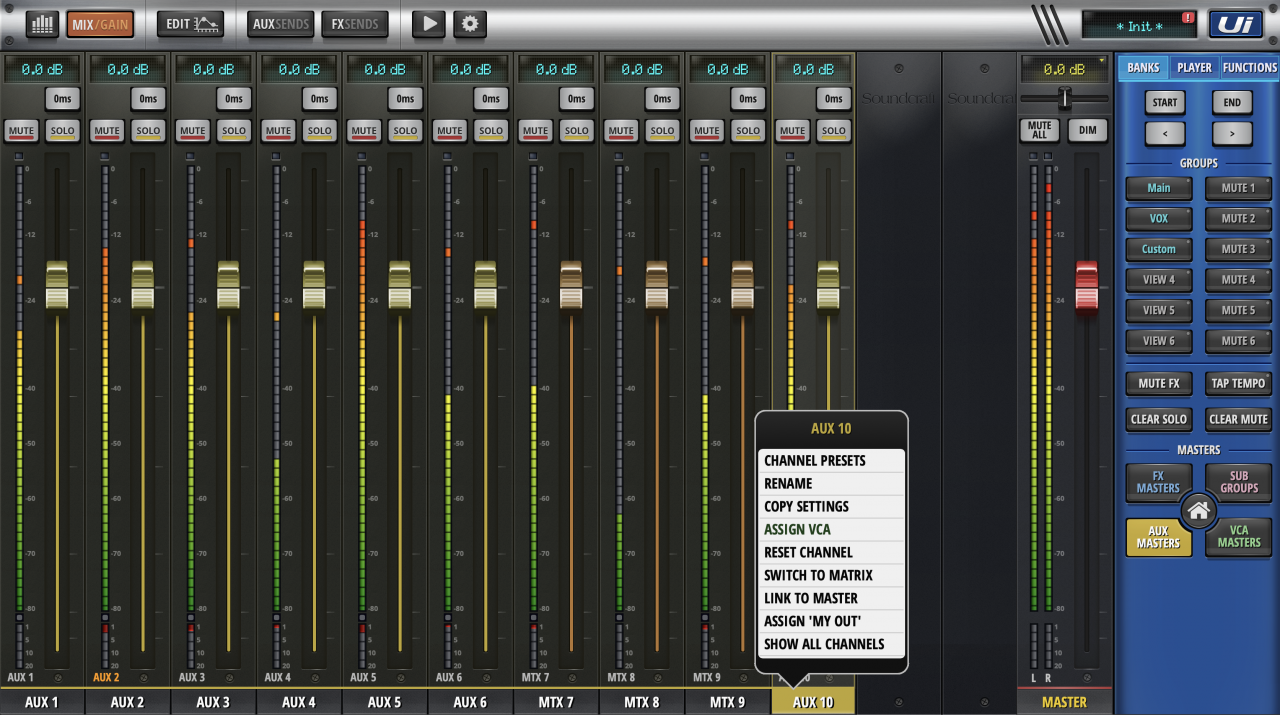Click the red MASTER fader handle

pyautogui.click(x=1086, y=286)
